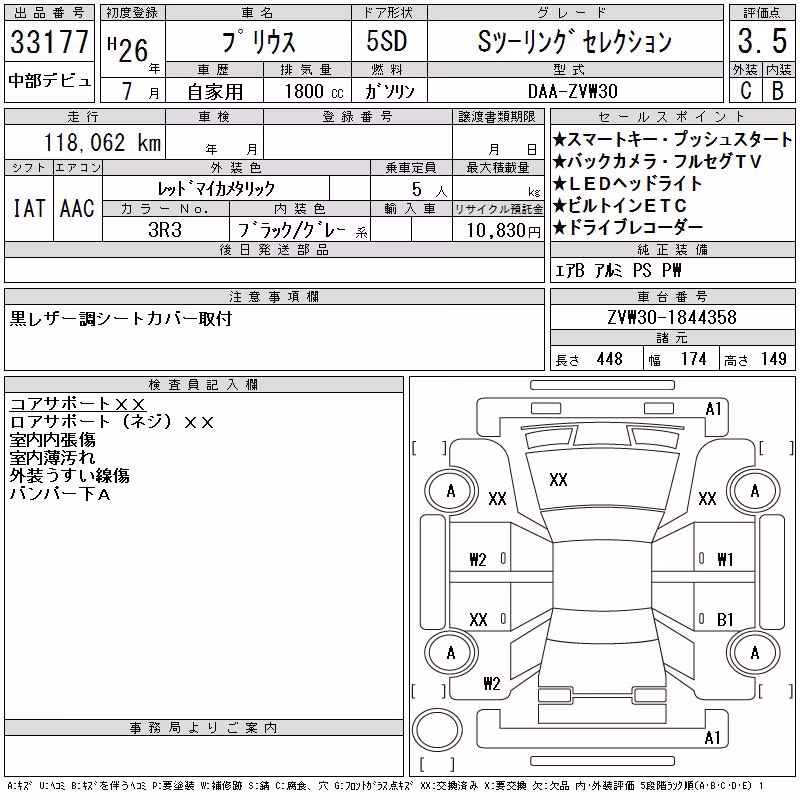Click the recycle deposit 10,830円
Screen dimensions: 800x800
coord(503,231)
